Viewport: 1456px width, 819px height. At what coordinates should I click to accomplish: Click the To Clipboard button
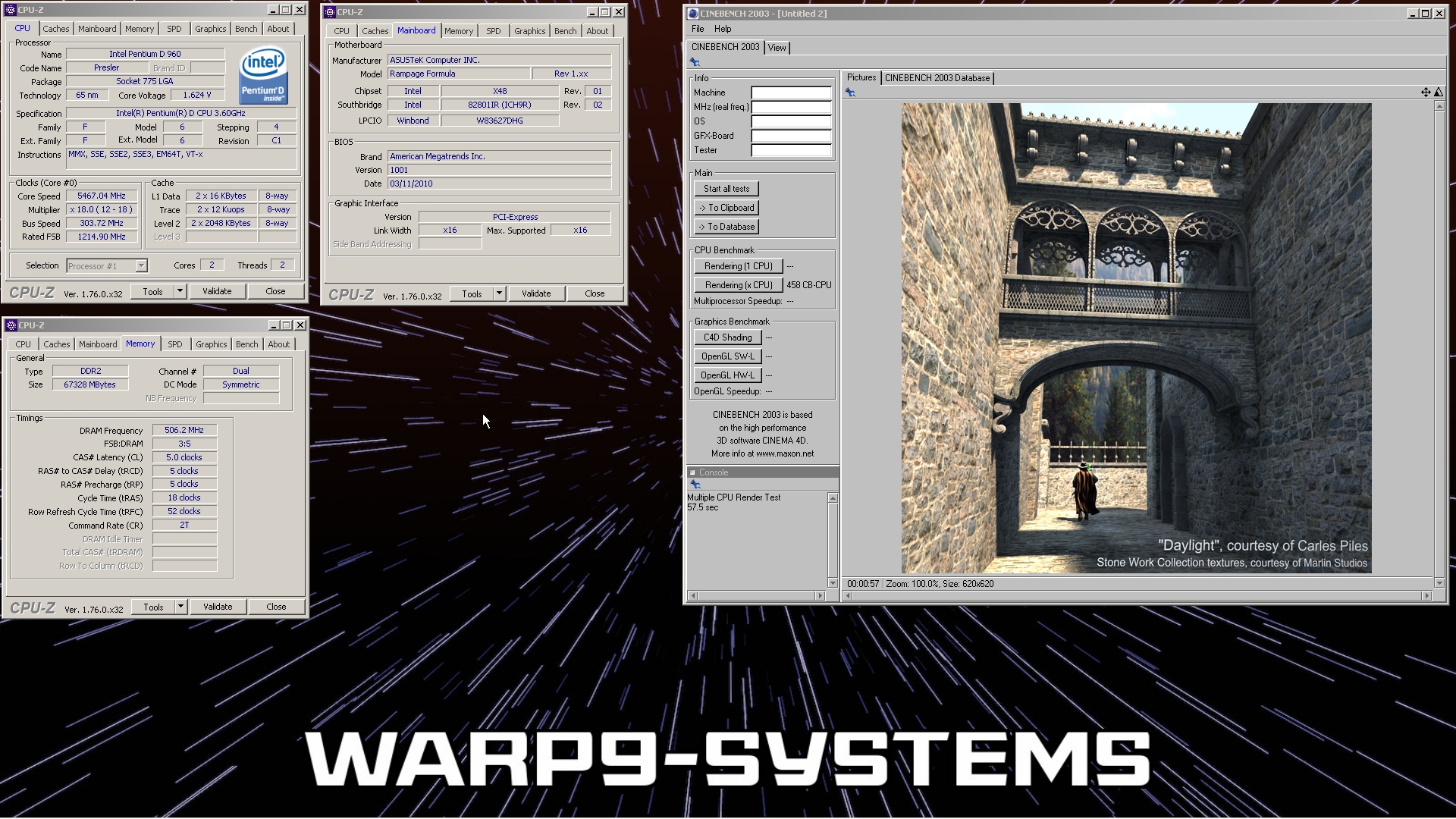pos(726,208)
